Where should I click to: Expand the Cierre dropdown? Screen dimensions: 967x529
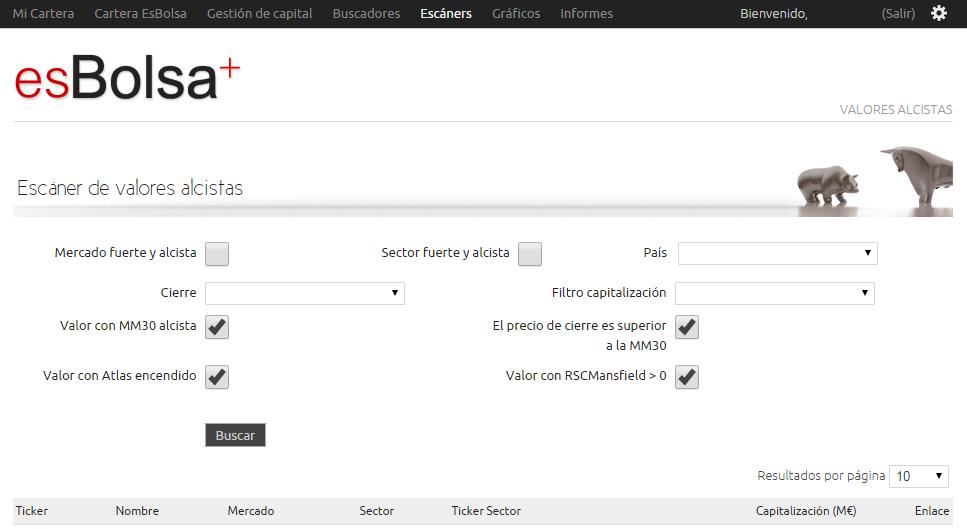(304, 294)
